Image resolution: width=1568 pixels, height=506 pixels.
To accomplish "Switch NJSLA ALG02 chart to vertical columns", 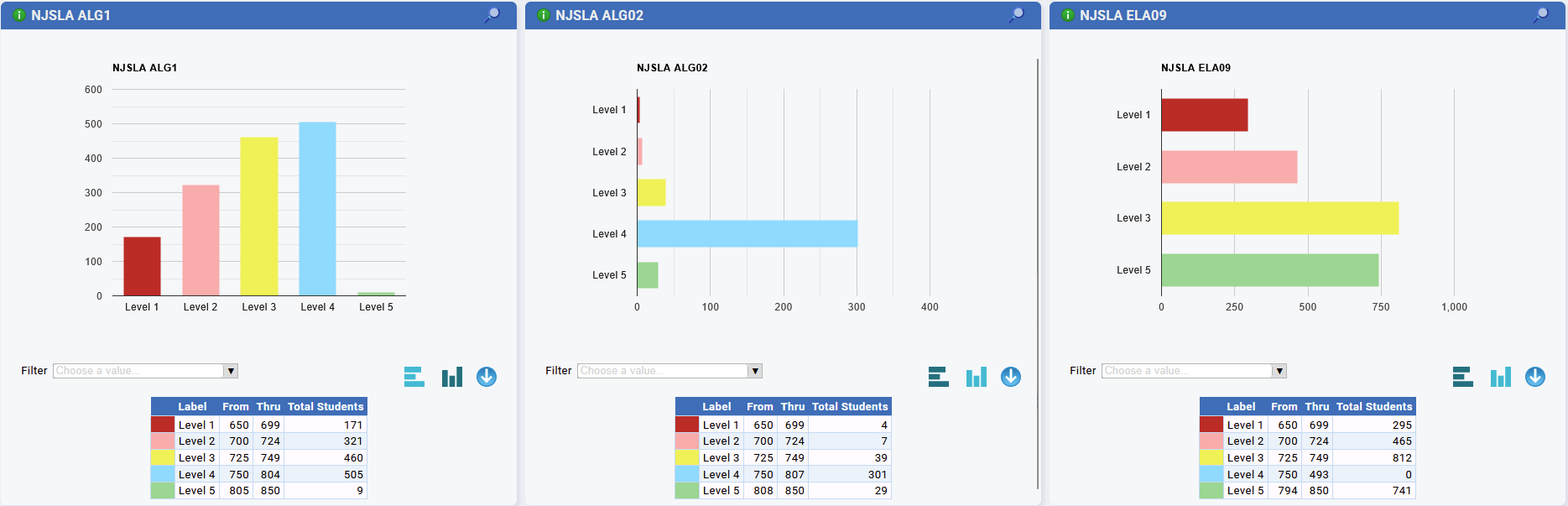I will click(x=977, y=377).
